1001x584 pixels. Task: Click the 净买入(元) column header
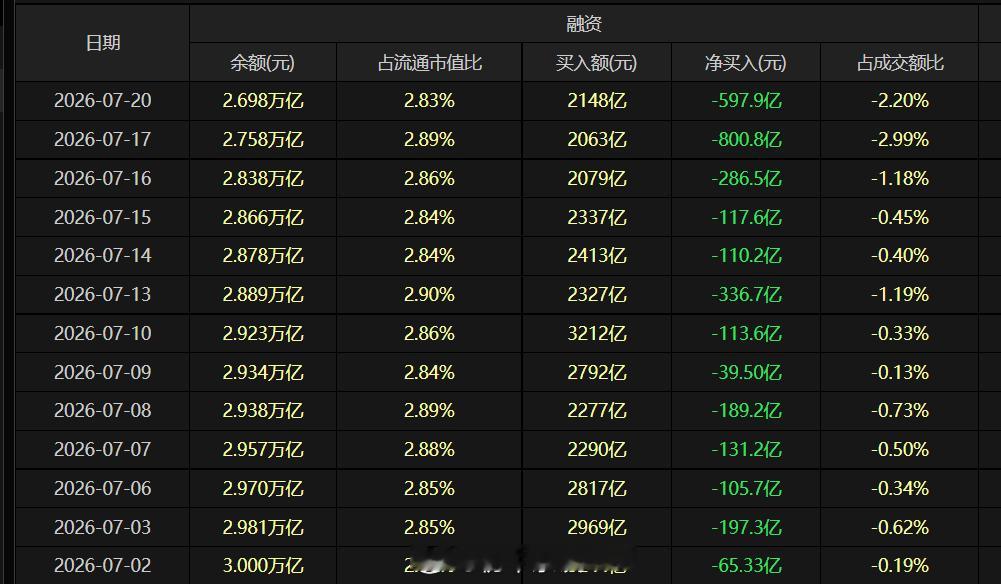pyautogui.click(x=745, y=63)
